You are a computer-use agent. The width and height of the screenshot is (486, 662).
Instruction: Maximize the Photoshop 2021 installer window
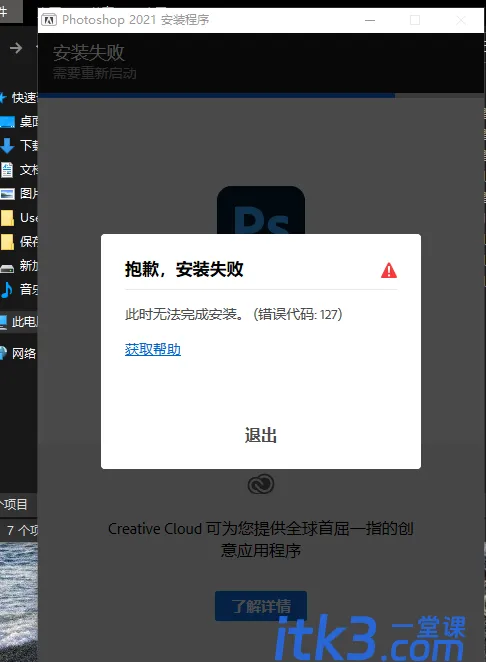click(x=415, y=20)
